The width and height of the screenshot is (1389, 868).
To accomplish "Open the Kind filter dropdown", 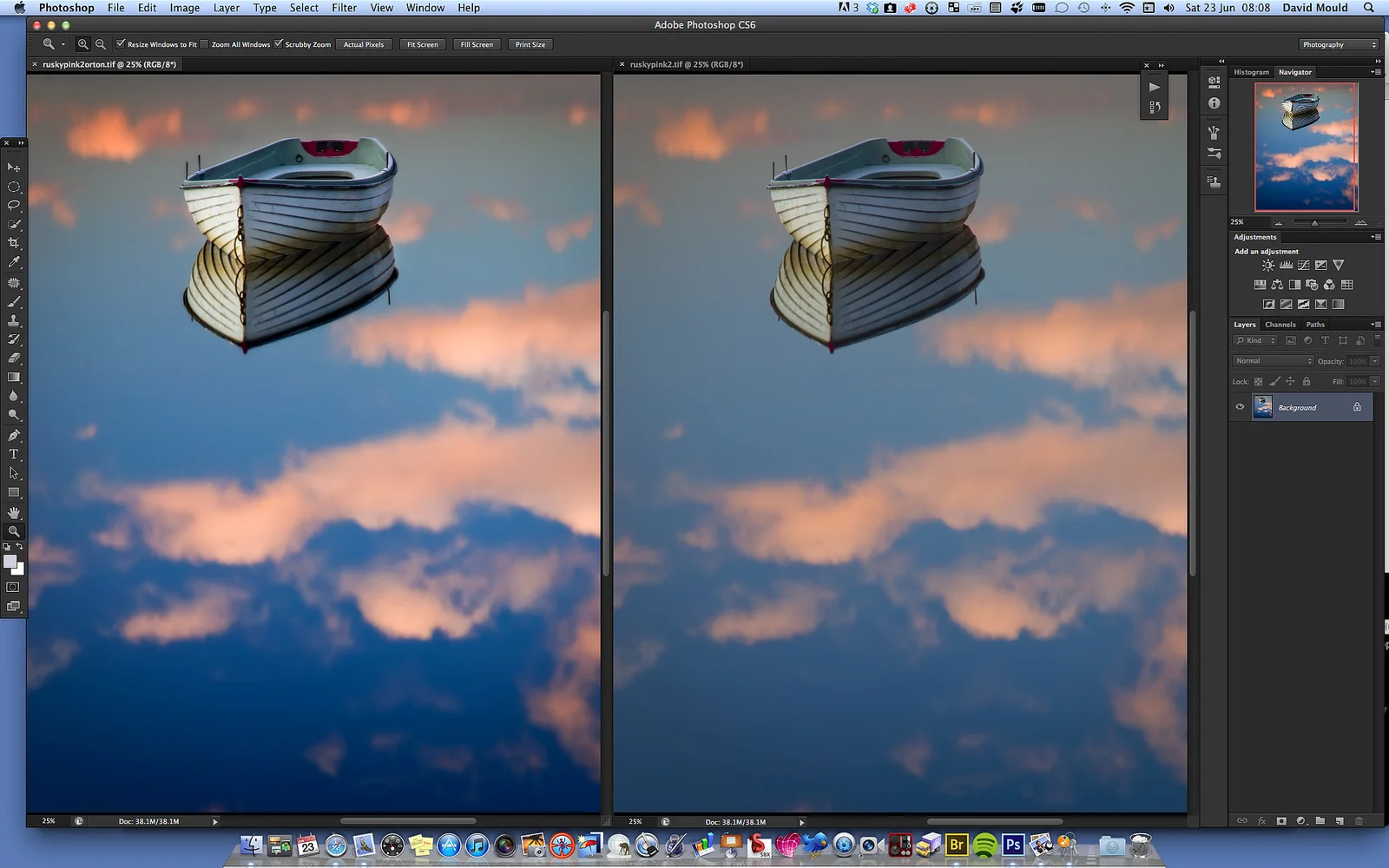I will pyautogui.click(x=1256, y=340).
